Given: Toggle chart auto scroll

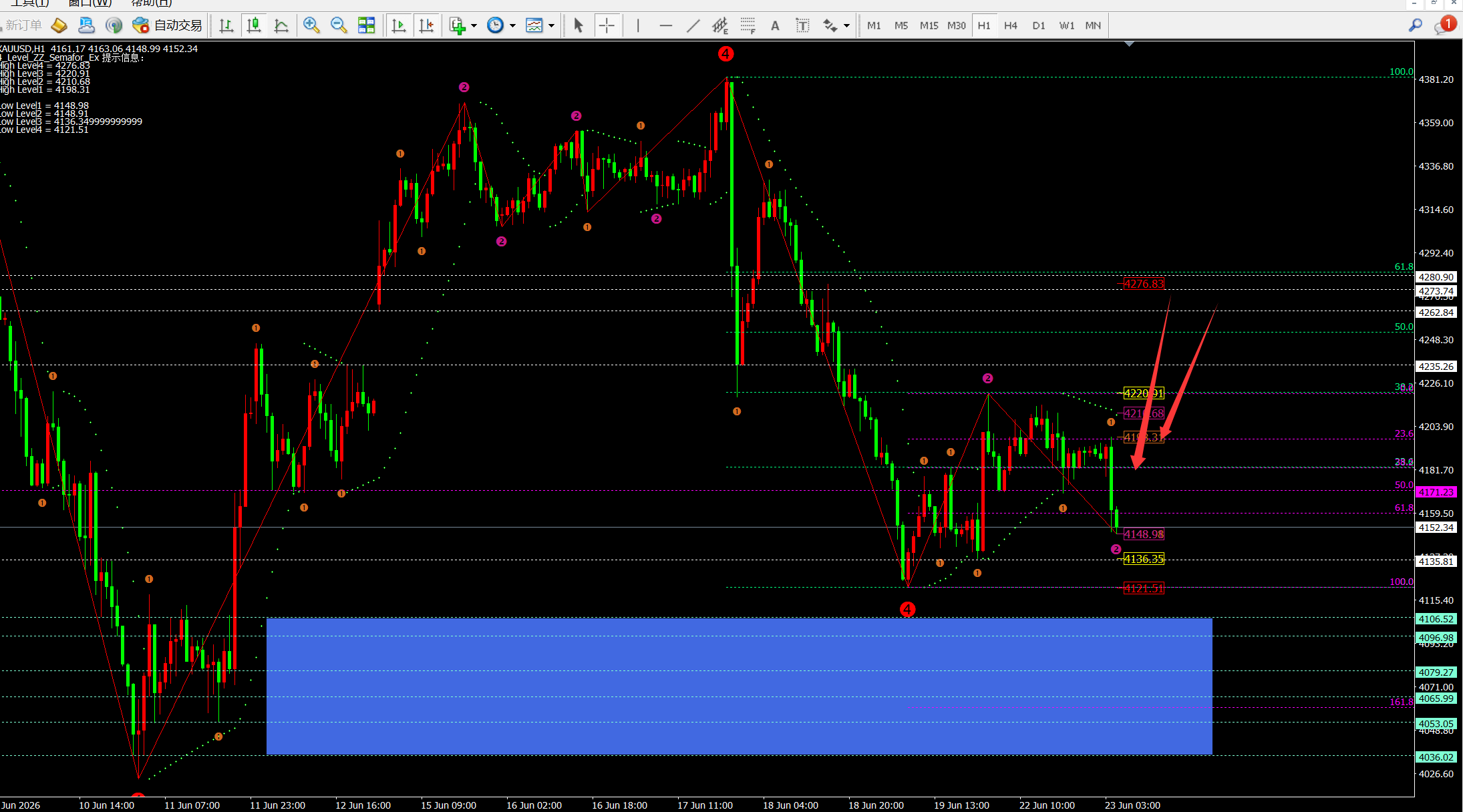Looking at the screenshot, I should pos(399,25).
